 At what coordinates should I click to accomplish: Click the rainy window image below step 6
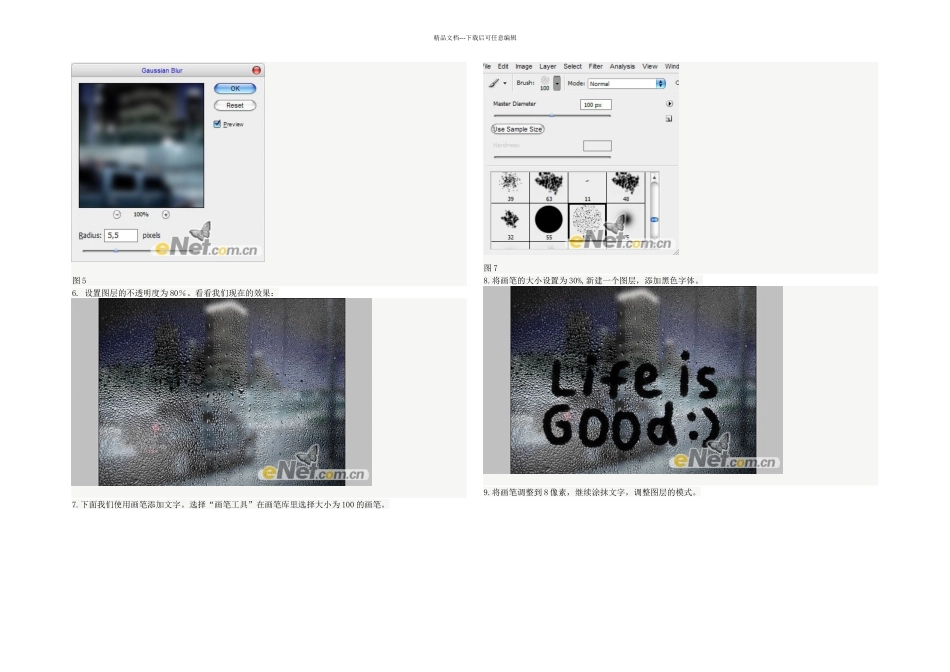point(222,391)
